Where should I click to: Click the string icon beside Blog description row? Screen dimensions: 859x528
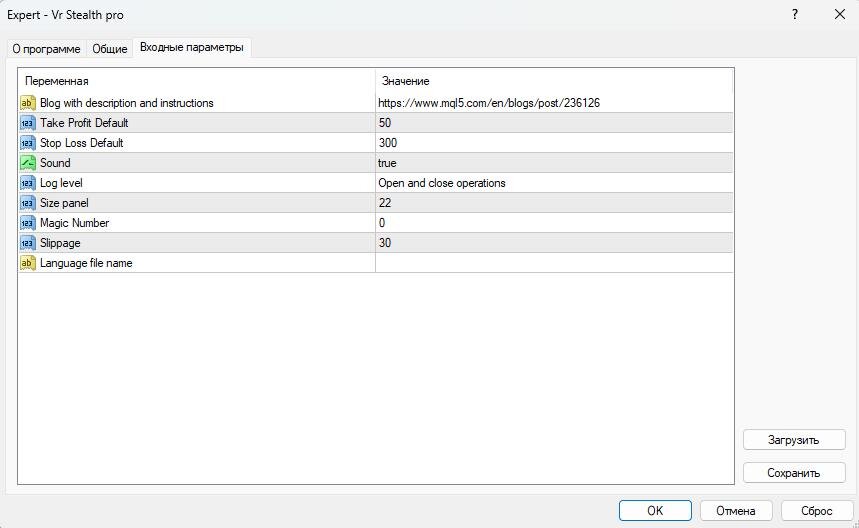tap(27, 103)
